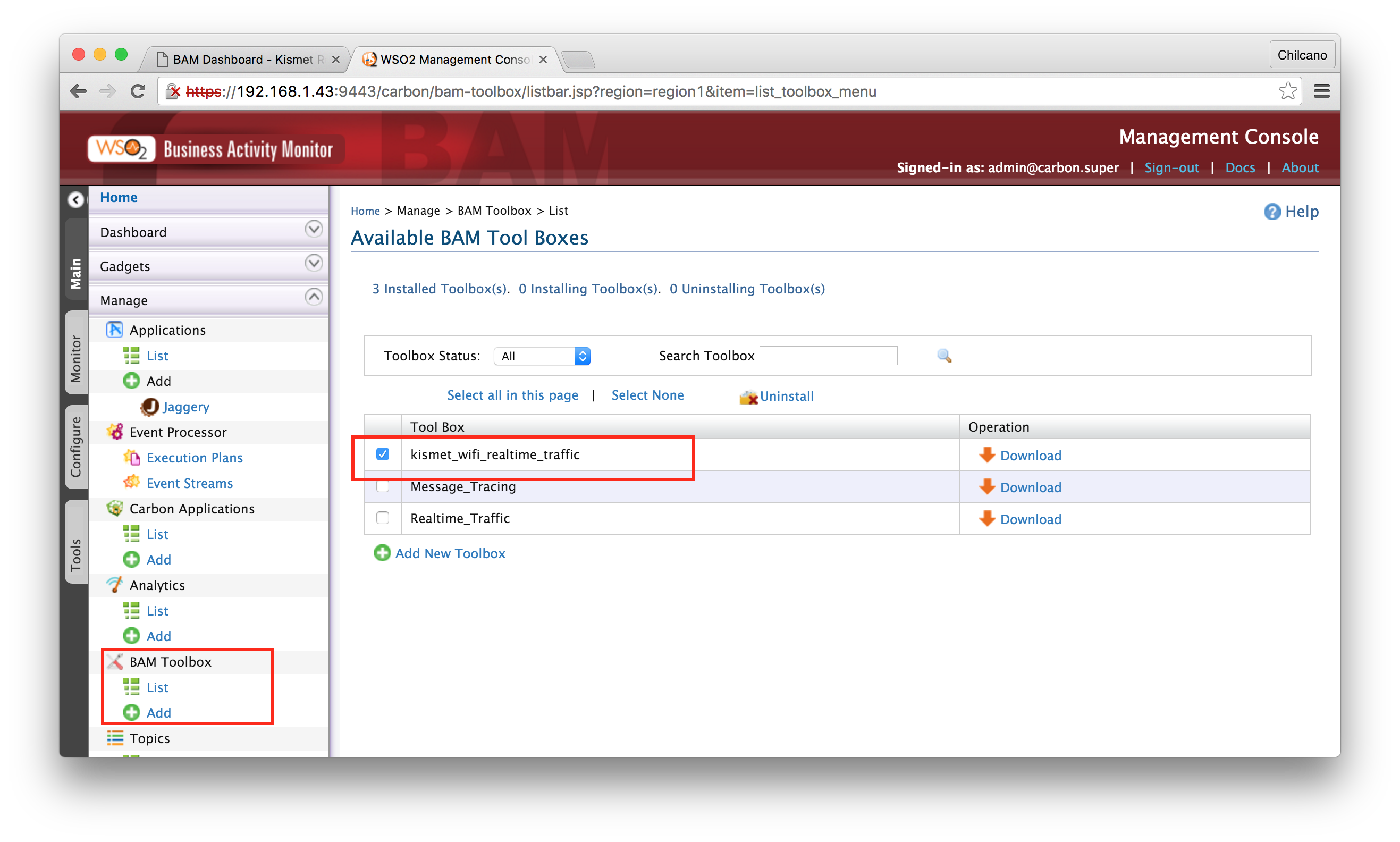The width and height of the screenshot is (1400, 842).
Task: Click the Uninstall toolbox icon
Action: tap(748, 397)
